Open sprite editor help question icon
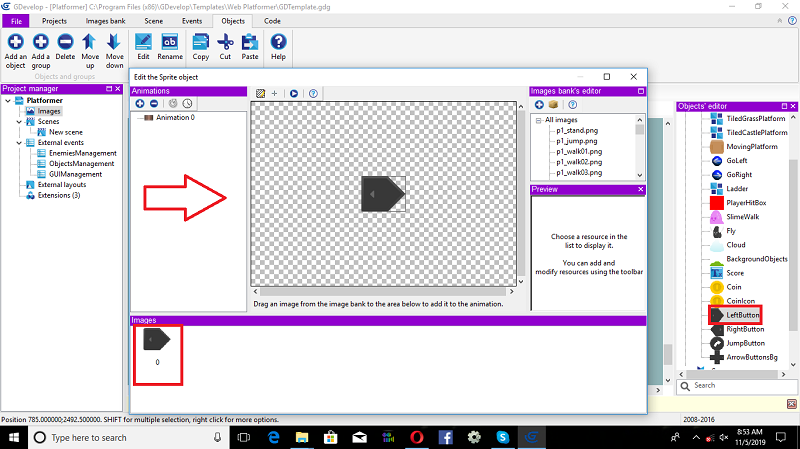Image resolution: width=800 pixels, height=449 pixels. pyautogui.click(x=313, y=93)
